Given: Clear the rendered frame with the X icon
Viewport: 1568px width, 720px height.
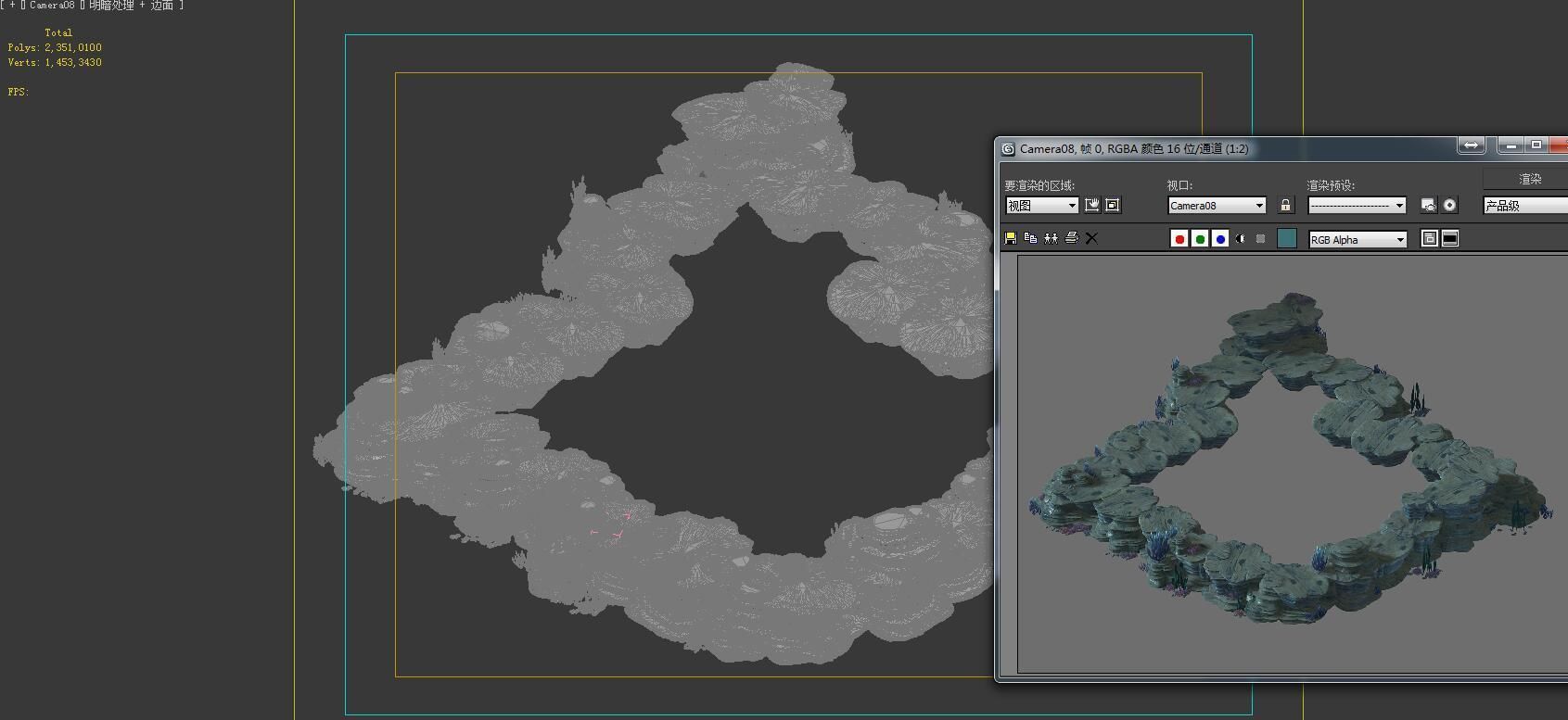Looking at the screenshot, I should [1091, 238].
